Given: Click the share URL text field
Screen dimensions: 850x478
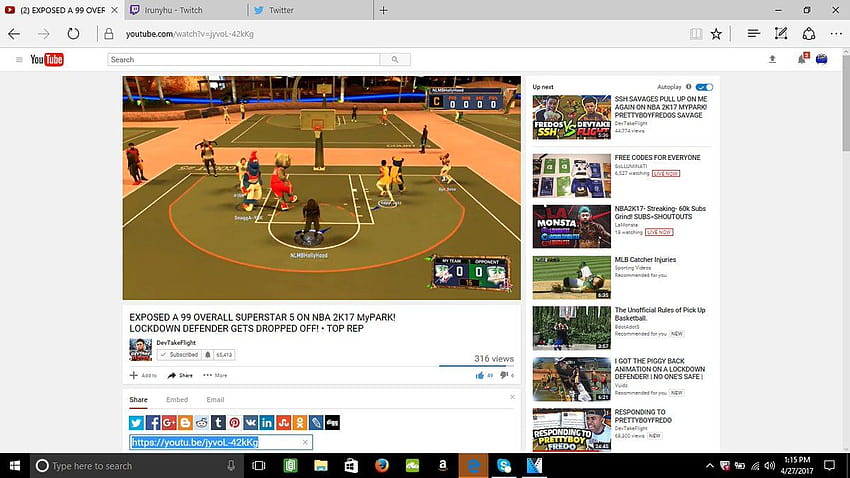Looking at the screenshot, I should (x=221, y=442).
